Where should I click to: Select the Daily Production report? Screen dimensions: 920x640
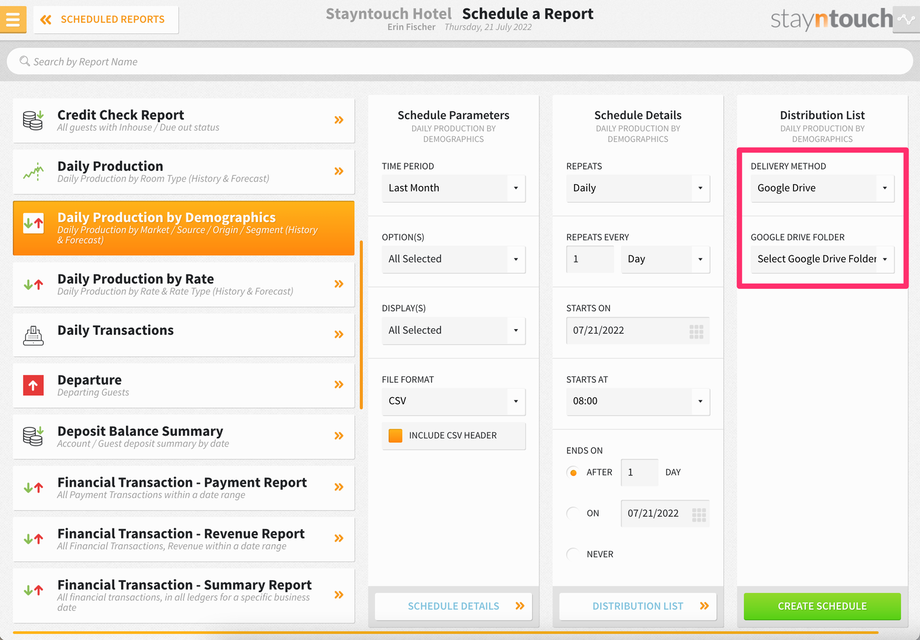click(x=184, y=171)
